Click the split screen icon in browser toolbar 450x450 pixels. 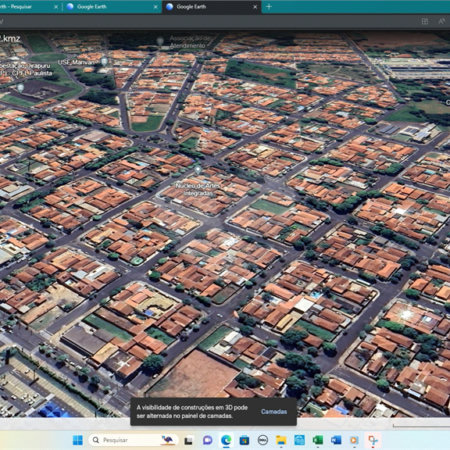(425, 21)
